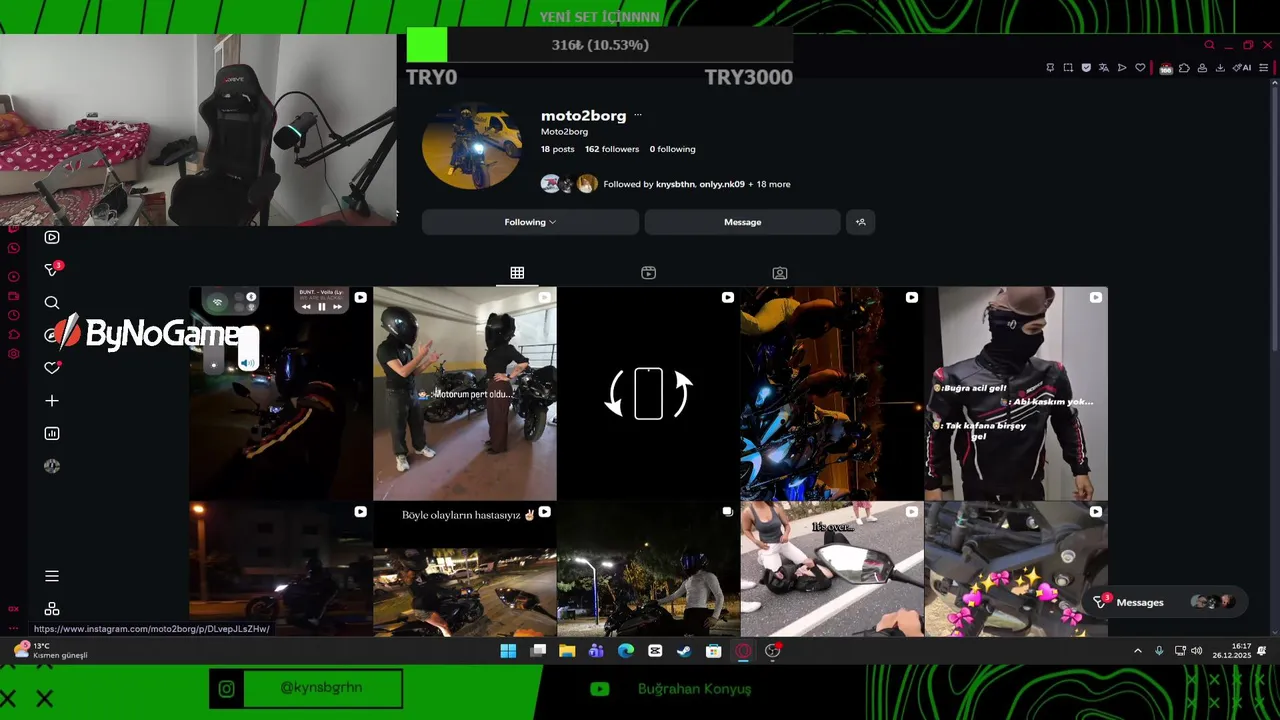Open the 162 followers list
Screen dimensions: 1280x720
[x=612, y=149]
